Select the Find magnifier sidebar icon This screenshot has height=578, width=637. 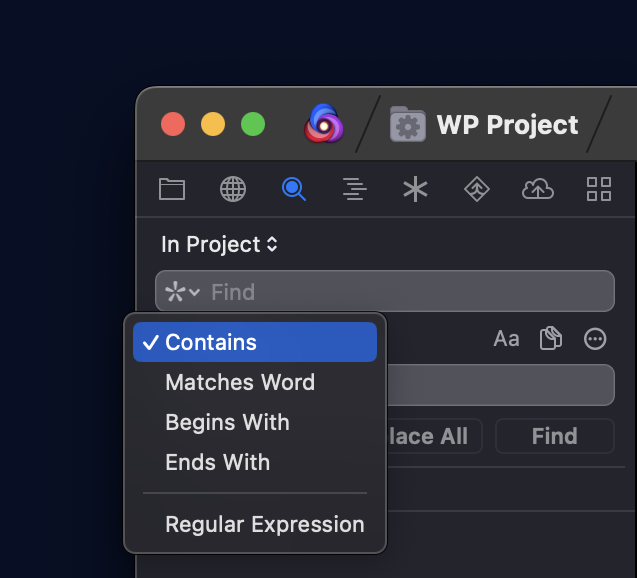tap(294, 189)
